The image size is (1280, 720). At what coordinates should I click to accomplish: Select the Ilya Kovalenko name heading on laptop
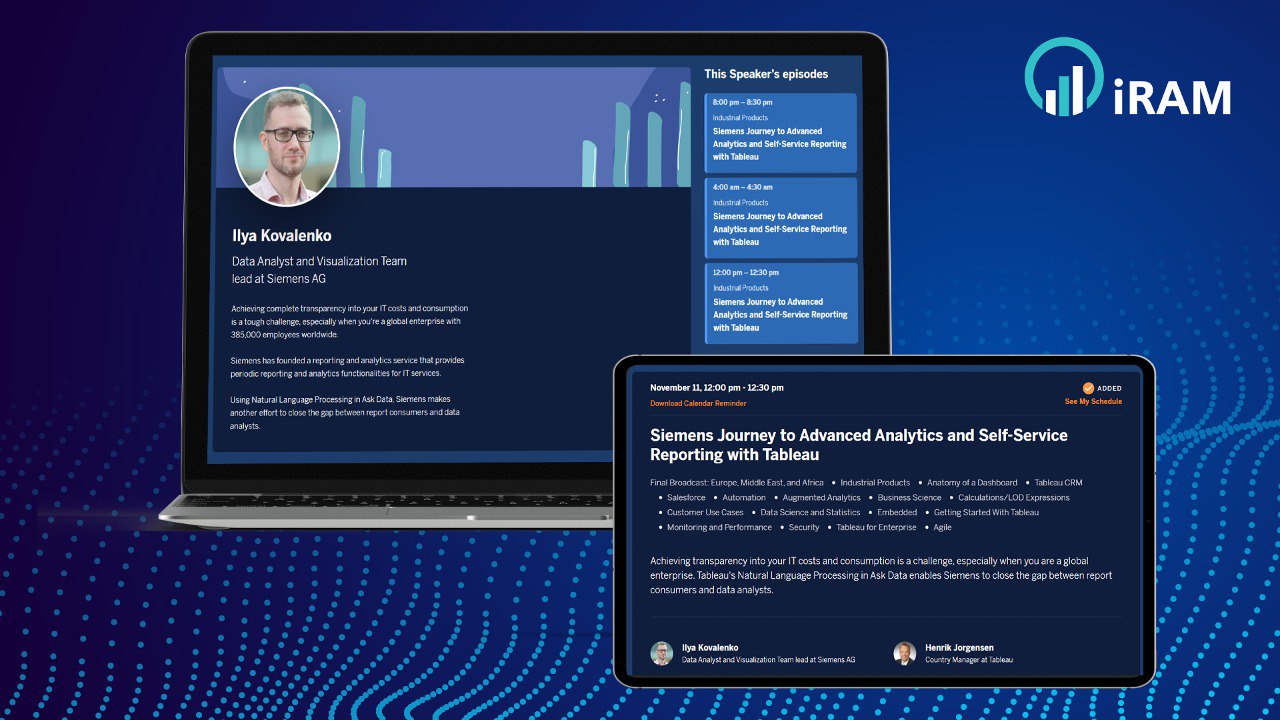pyautogui.click(x=282, y=236)
